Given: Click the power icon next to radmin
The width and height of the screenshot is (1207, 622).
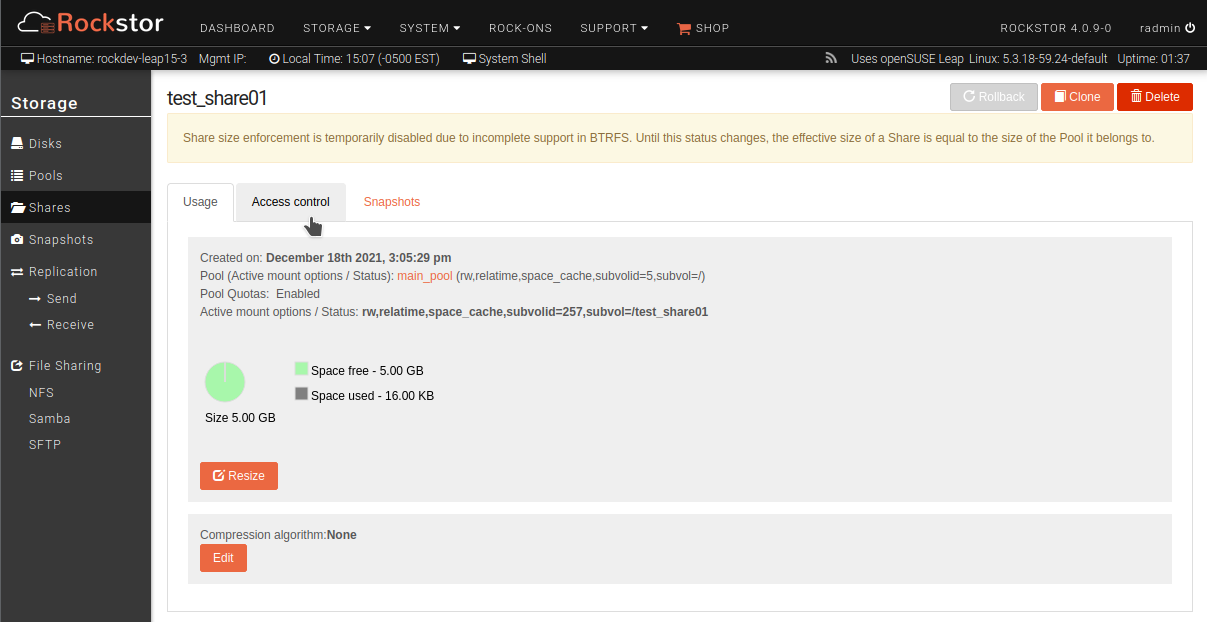Looking at the screenshot, I should pyautogui.click(x=1190, y=28).
